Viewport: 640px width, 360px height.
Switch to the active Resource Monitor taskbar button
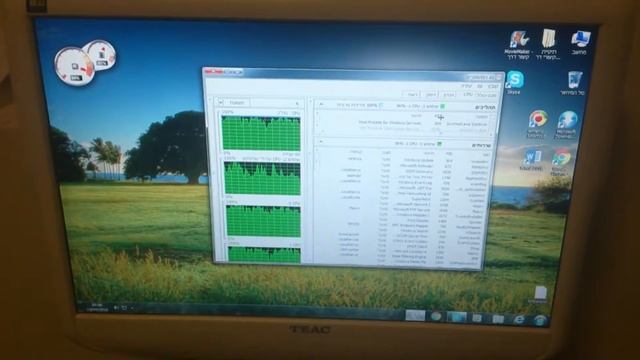pyautogui.click(x=415, y=315)
